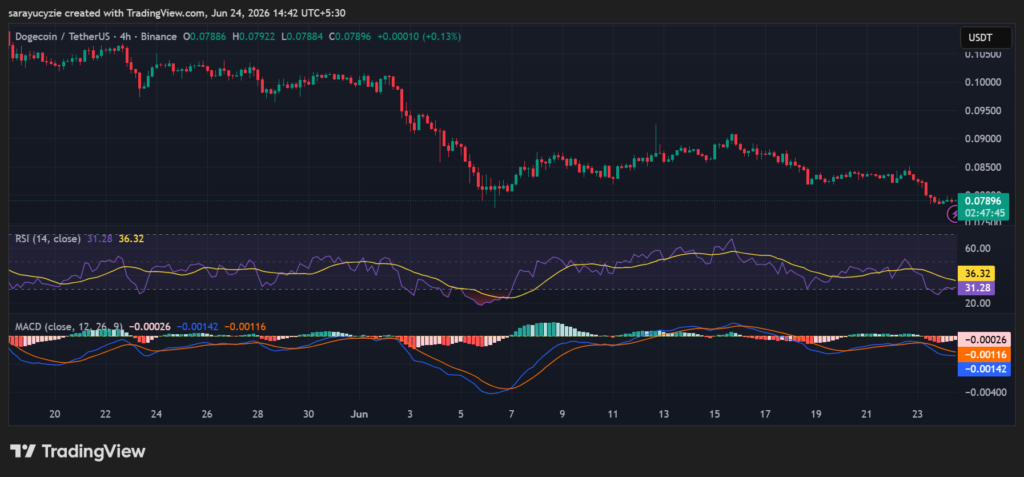Click the blue -0.00142 value in MACD legend
This screenshot has height=477, width=1024.
tap(197, 325)
